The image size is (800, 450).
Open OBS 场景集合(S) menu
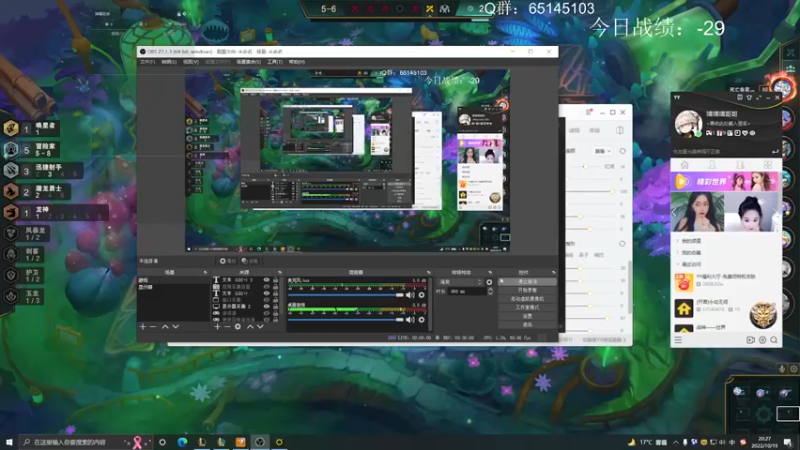pos(248,62)
